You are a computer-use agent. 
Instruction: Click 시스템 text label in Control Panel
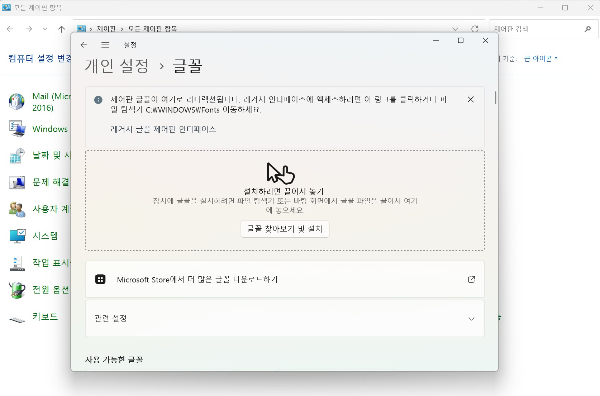[x=45, y=236]
